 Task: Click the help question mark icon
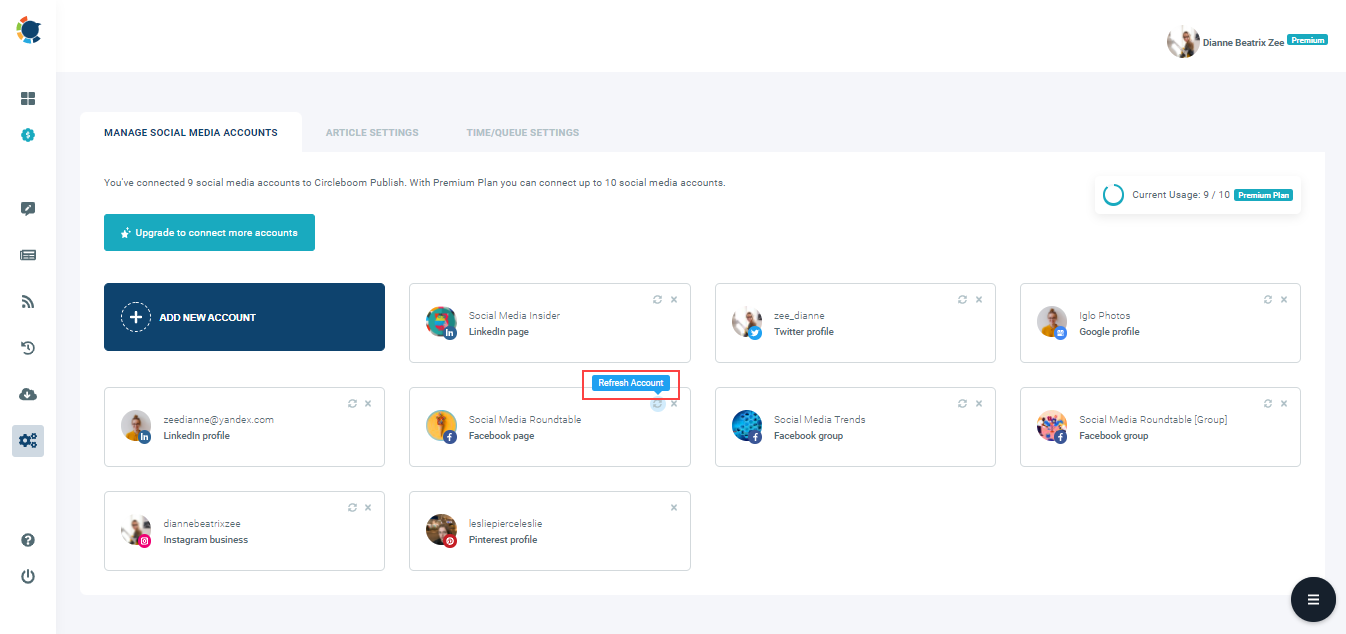[x=27, y=540]
